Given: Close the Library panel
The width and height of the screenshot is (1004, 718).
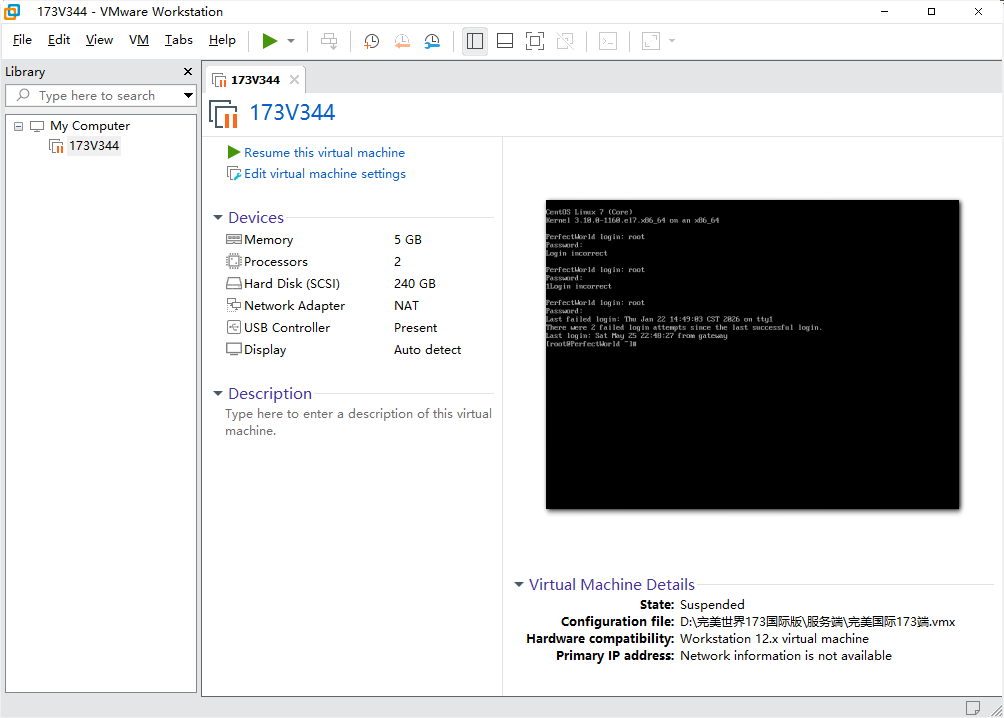Looking at the screenshot, I should [x=188, y=72].
